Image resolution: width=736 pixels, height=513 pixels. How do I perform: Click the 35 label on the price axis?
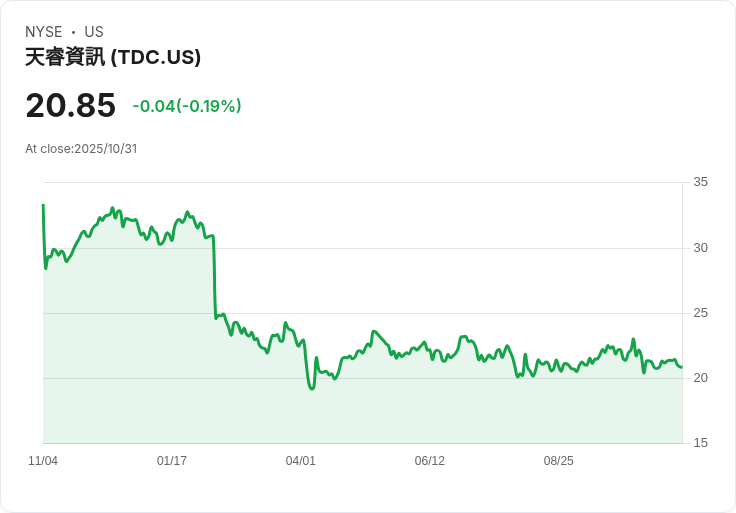tap(701, 182)
